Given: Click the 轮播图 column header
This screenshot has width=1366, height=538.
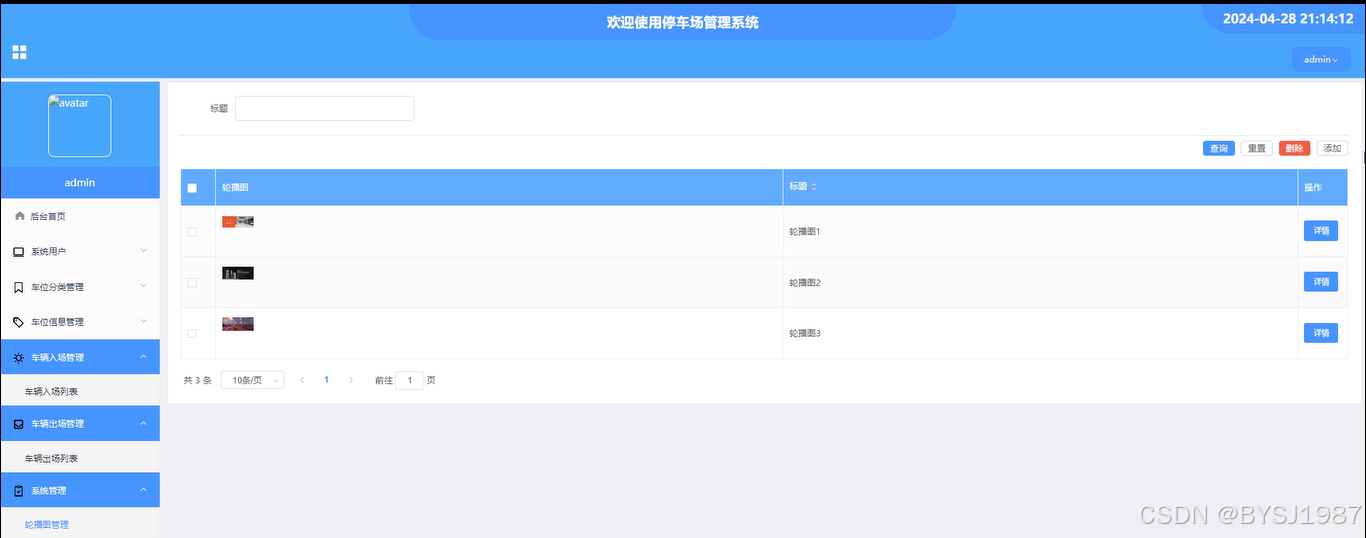Looking at the screenshot, I should point(499,188).
